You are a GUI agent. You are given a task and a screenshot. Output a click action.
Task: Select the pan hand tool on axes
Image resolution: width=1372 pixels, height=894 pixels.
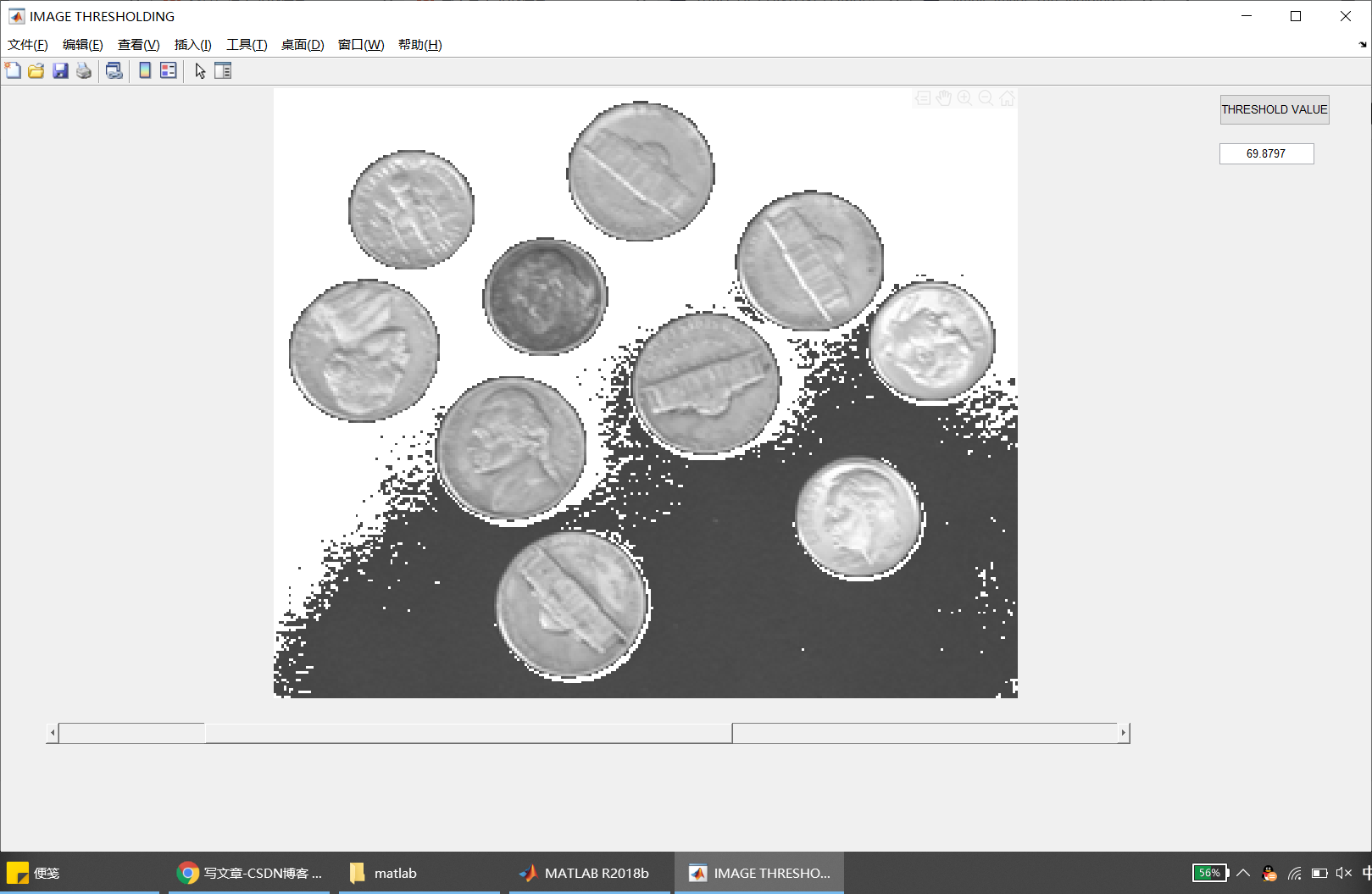point(944,98)
